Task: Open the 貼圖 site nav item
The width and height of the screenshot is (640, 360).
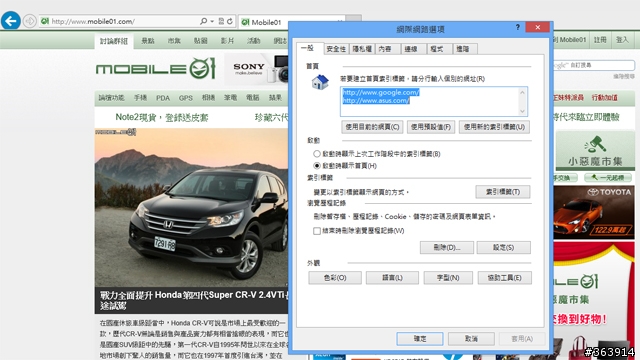Action: click(x=200, y=40)
